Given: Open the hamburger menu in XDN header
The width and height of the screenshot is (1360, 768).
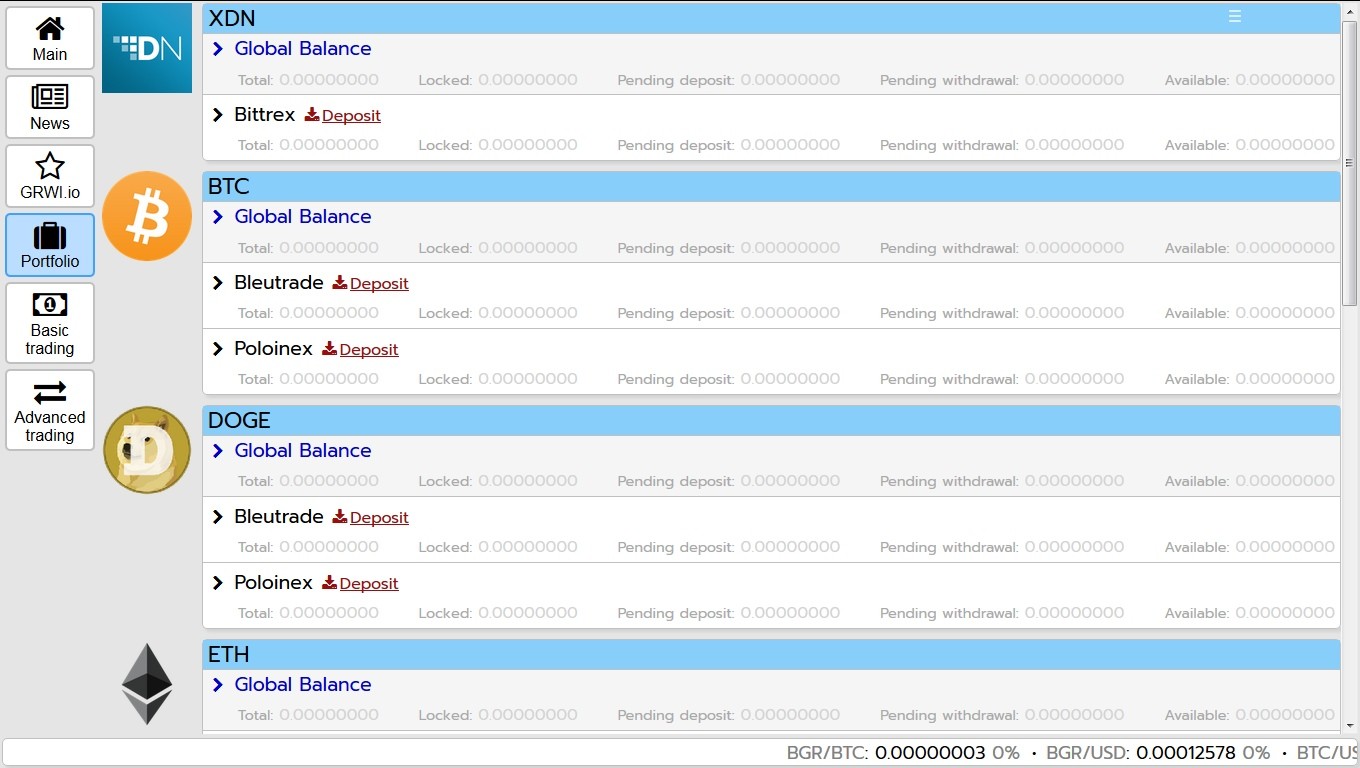Looking at the screenshot, I should pyautogui.click(x=1235, y=17).
